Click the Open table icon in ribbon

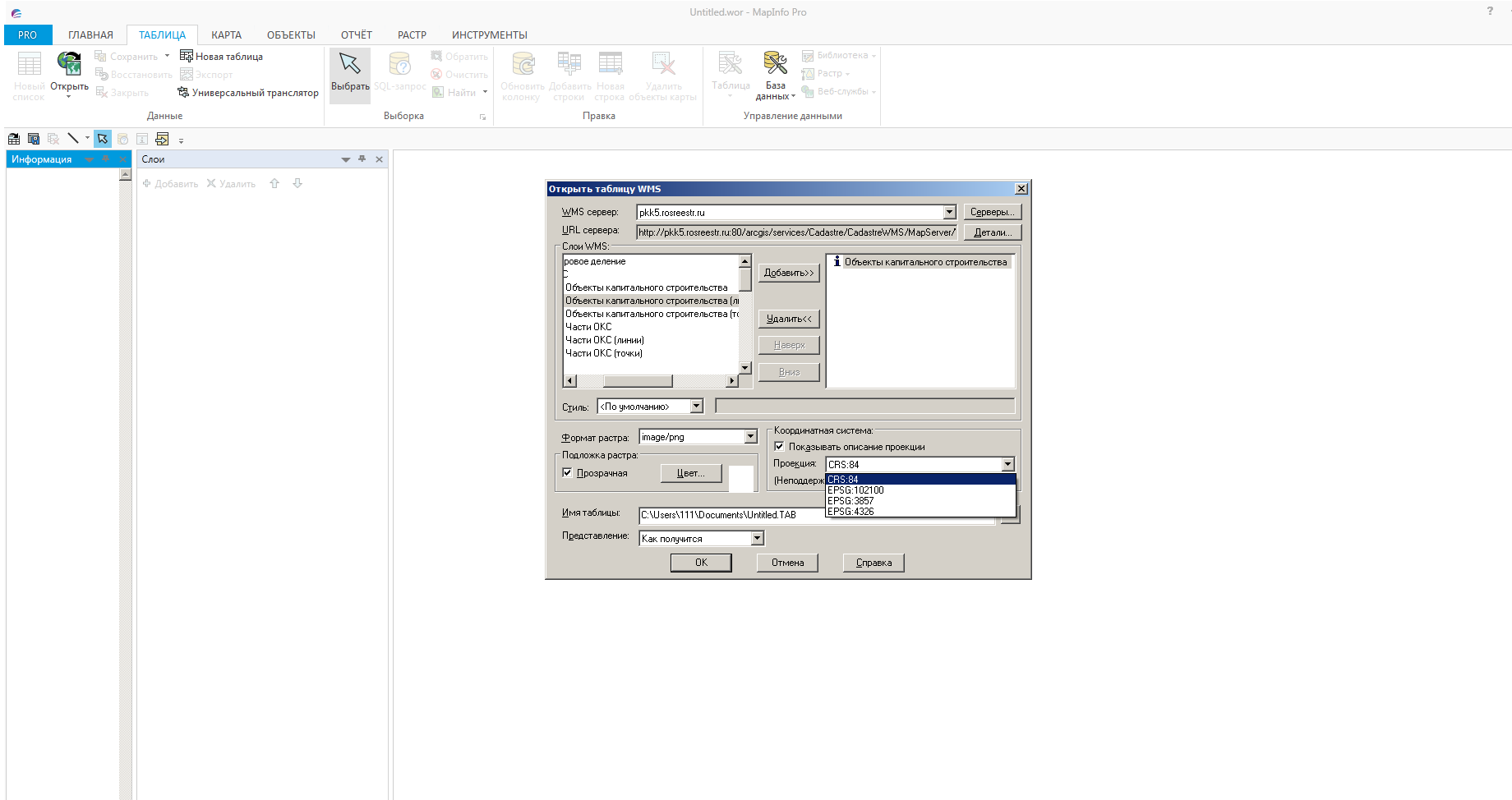click(x=69, y=66)
